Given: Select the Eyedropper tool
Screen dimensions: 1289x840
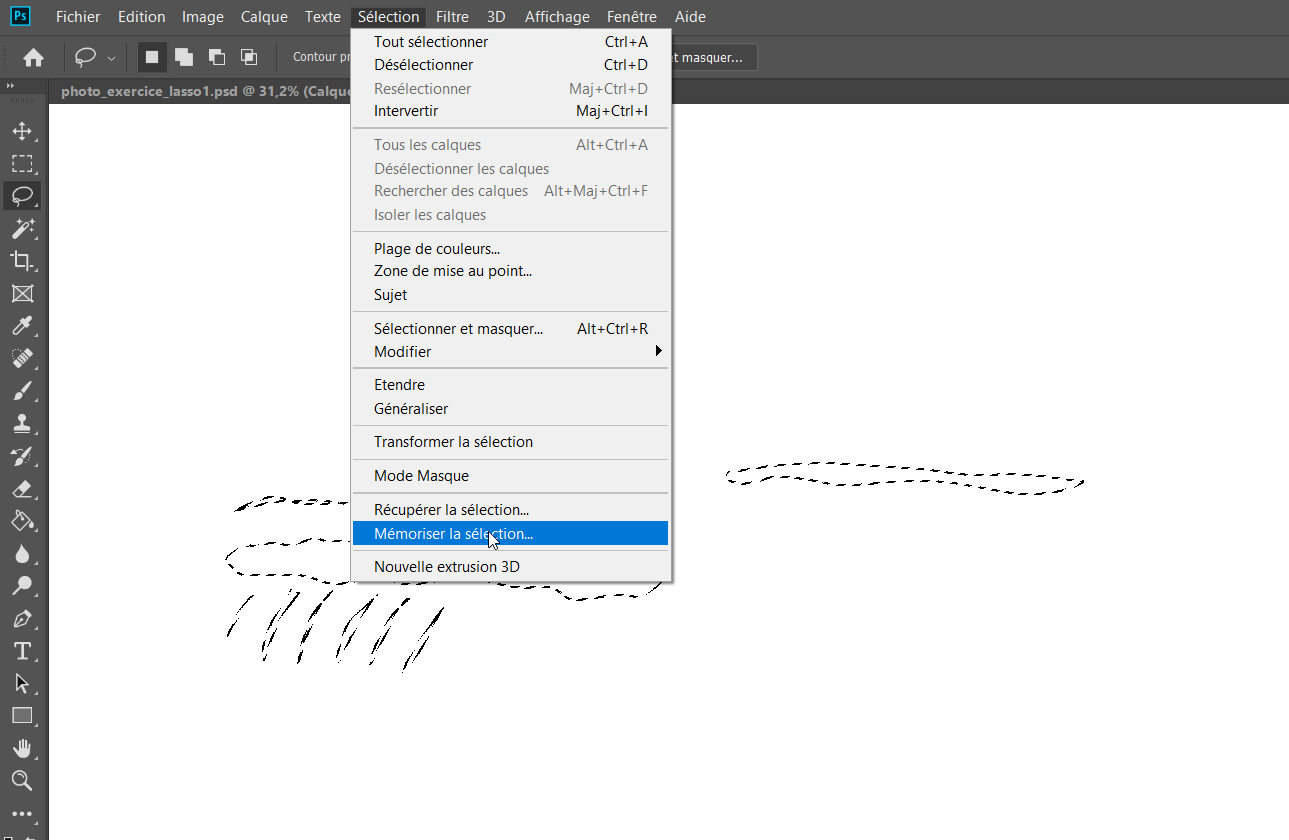Looking at the screenshot, I should point(22,326).
